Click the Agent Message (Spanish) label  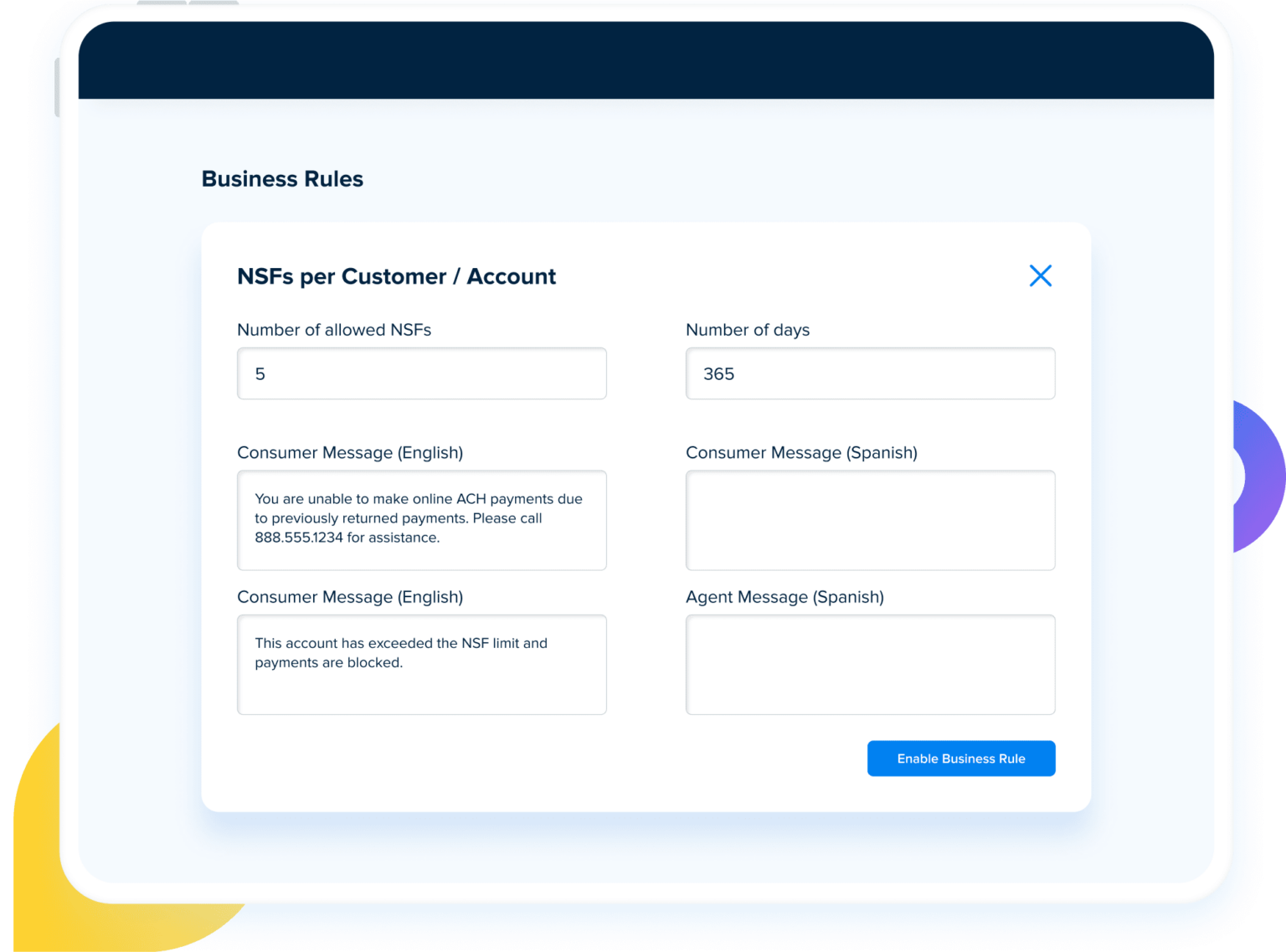(x=784, y=596)
